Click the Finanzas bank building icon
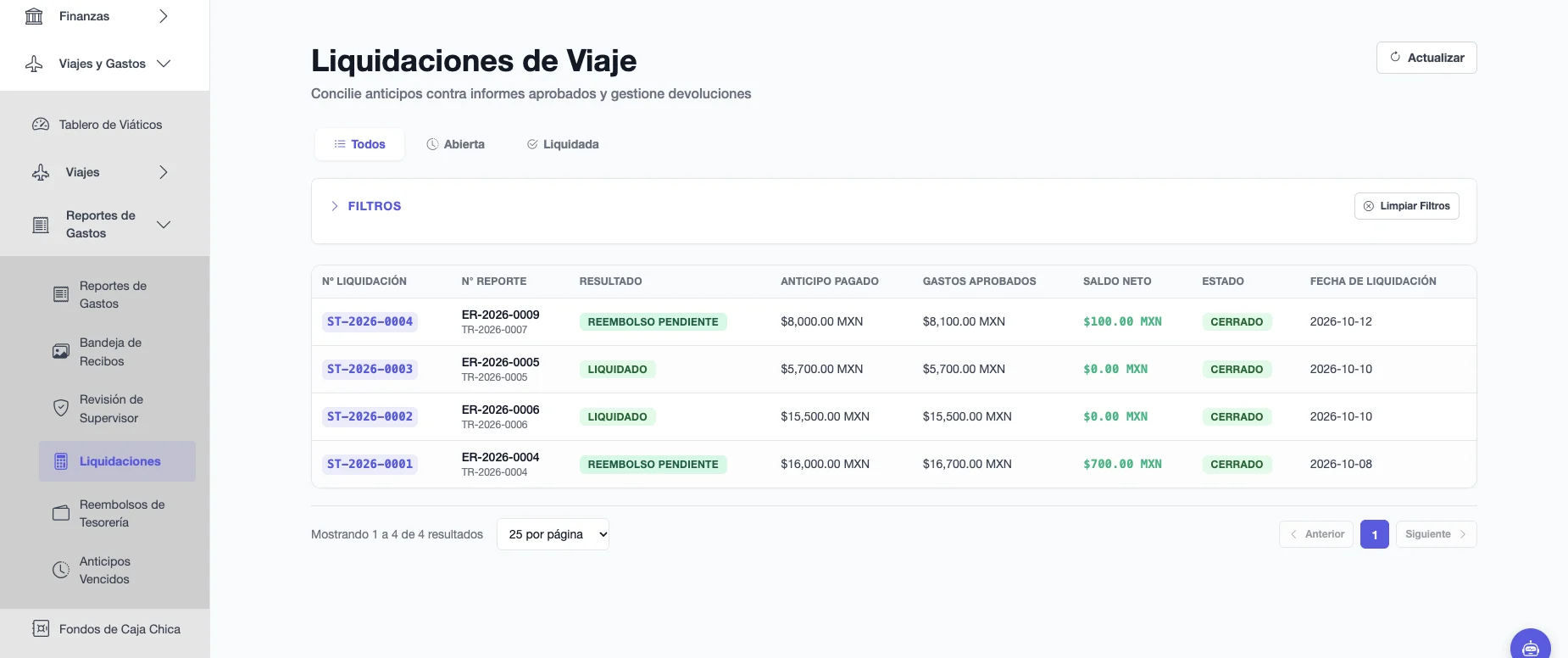1568x658 pixels. pos(34,16)
